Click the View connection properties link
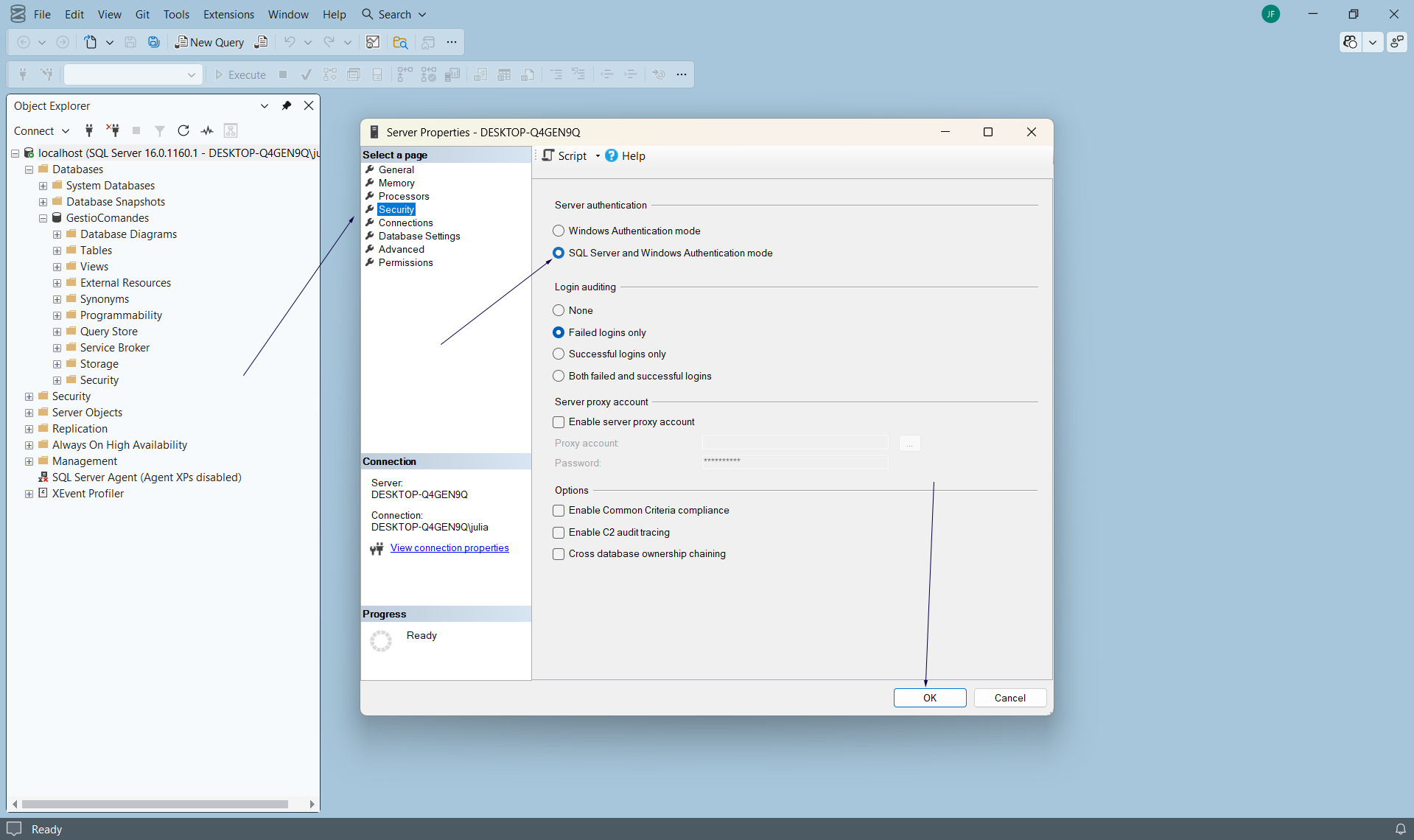This screenshot has height=840, width=1414. click(x=449, y=547)
